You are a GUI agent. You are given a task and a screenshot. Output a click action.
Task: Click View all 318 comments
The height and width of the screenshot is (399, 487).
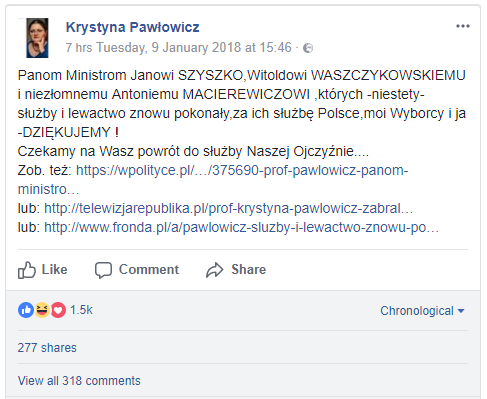[79, 381]
